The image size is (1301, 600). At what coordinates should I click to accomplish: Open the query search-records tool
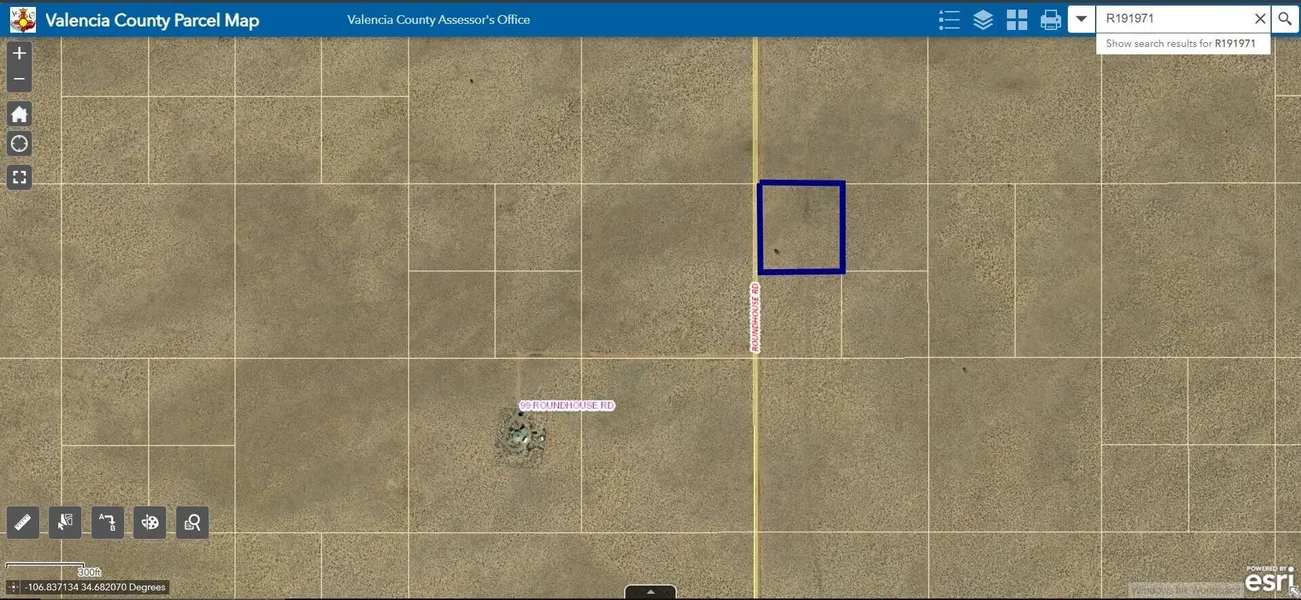192,521
